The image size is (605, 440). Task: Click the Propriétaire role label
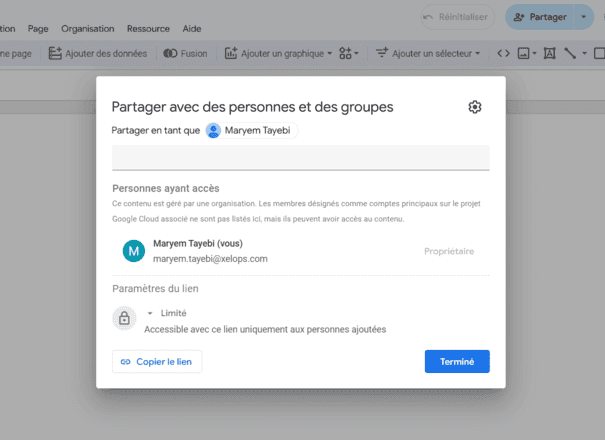tap(449, 251)
